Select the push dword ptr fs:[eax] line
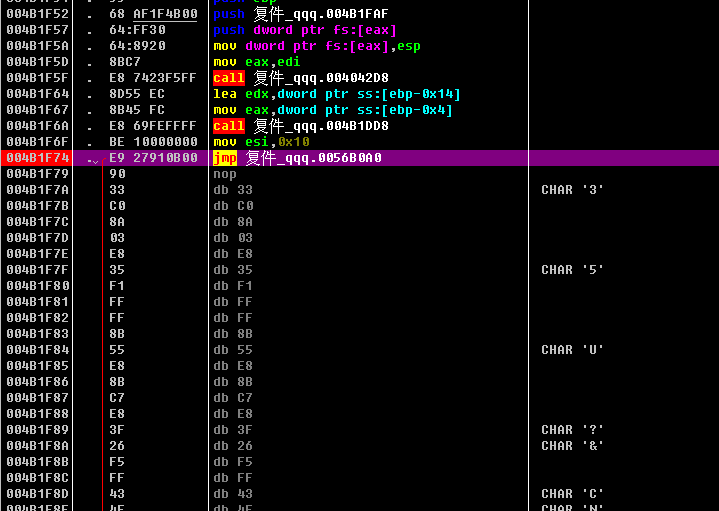This screenshot has height=511, width=719. [x=304, y=30]
